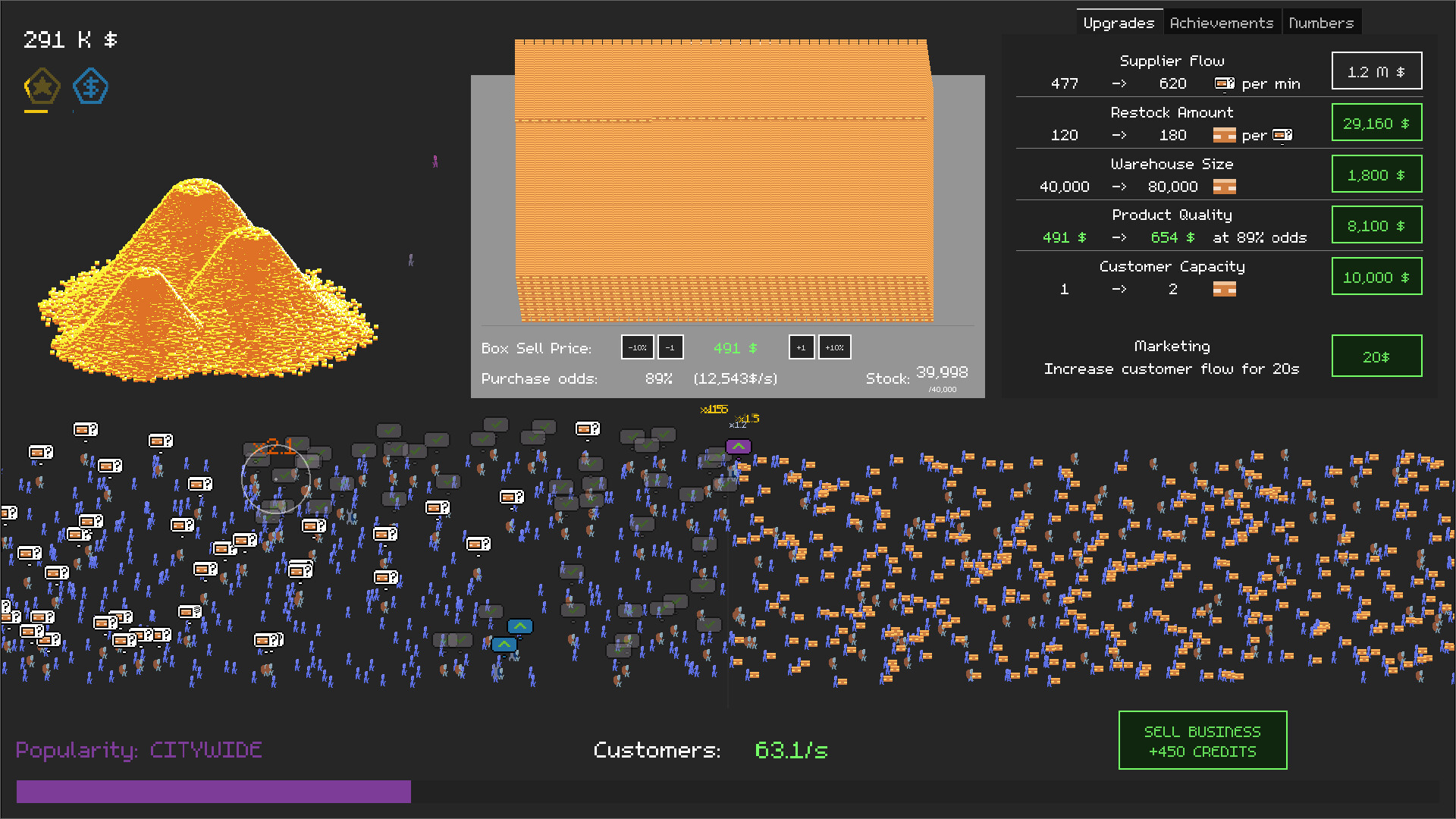The image size is (1456, 819).
Task: Buy the Warehouse Size upgrade for 1,800$
Action: tap(1376, 174)
